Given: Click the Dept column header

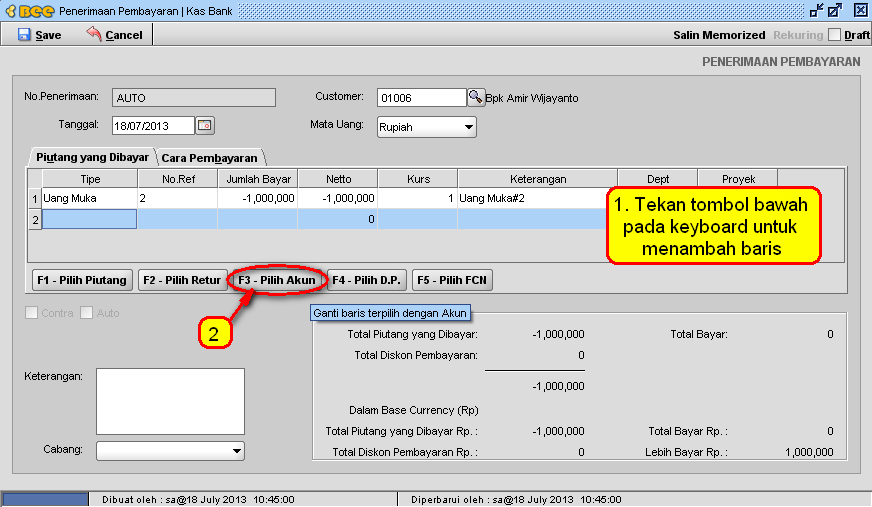Looking at the screenshot, I should click(658, 179).
